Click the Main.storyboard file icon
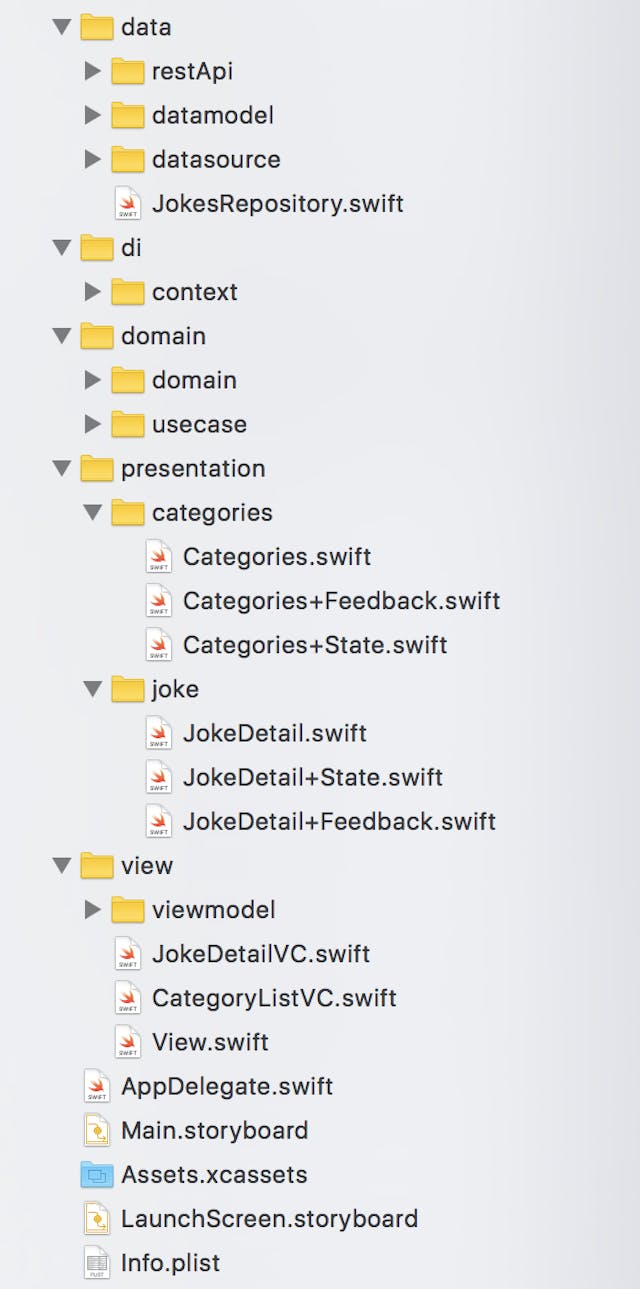This screenshot has height=1289, width=640. point(97,1131)
